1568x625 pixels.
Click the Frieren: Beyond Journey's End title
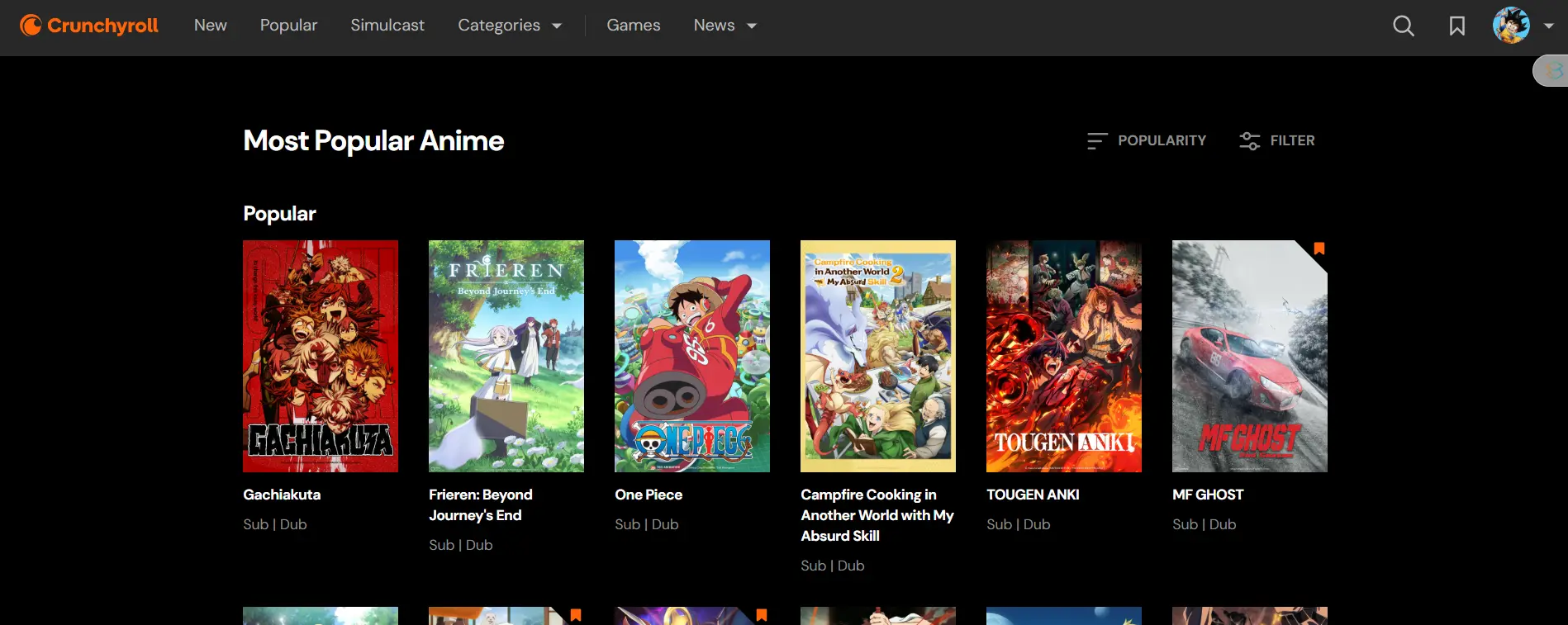[481, 504]
